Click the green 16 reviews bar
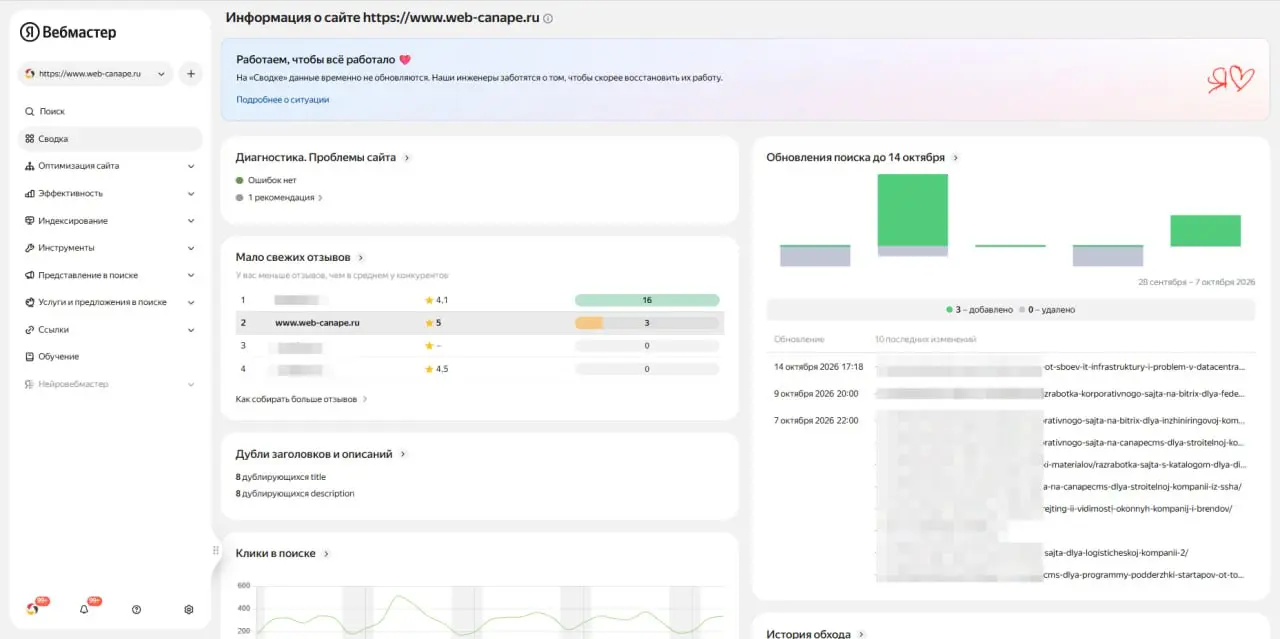This screenshot has height=639, width=1280. tap(647, 300)
